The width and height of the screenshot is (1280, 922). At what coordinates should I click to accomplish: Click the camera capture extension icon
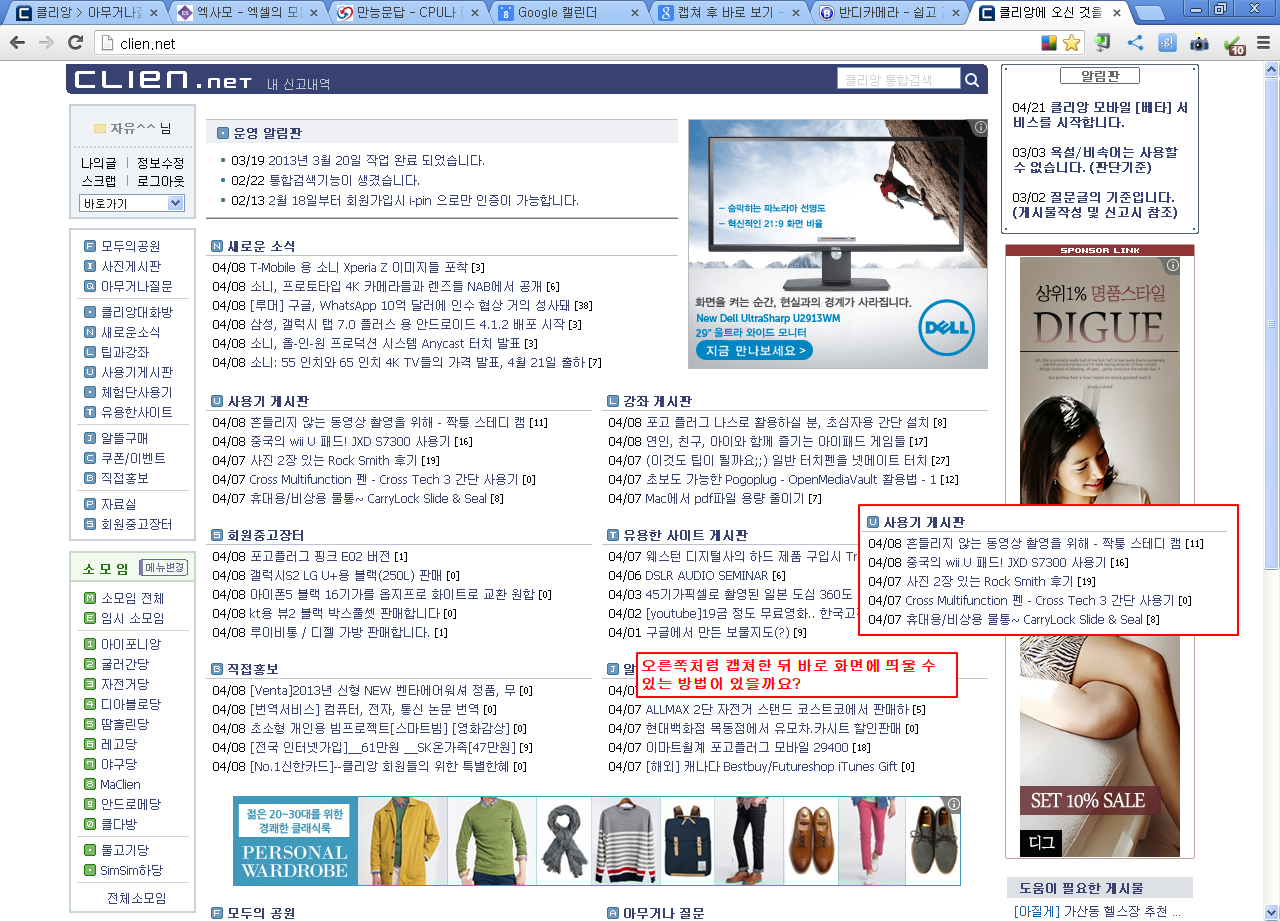click(x=1199, y=43)
